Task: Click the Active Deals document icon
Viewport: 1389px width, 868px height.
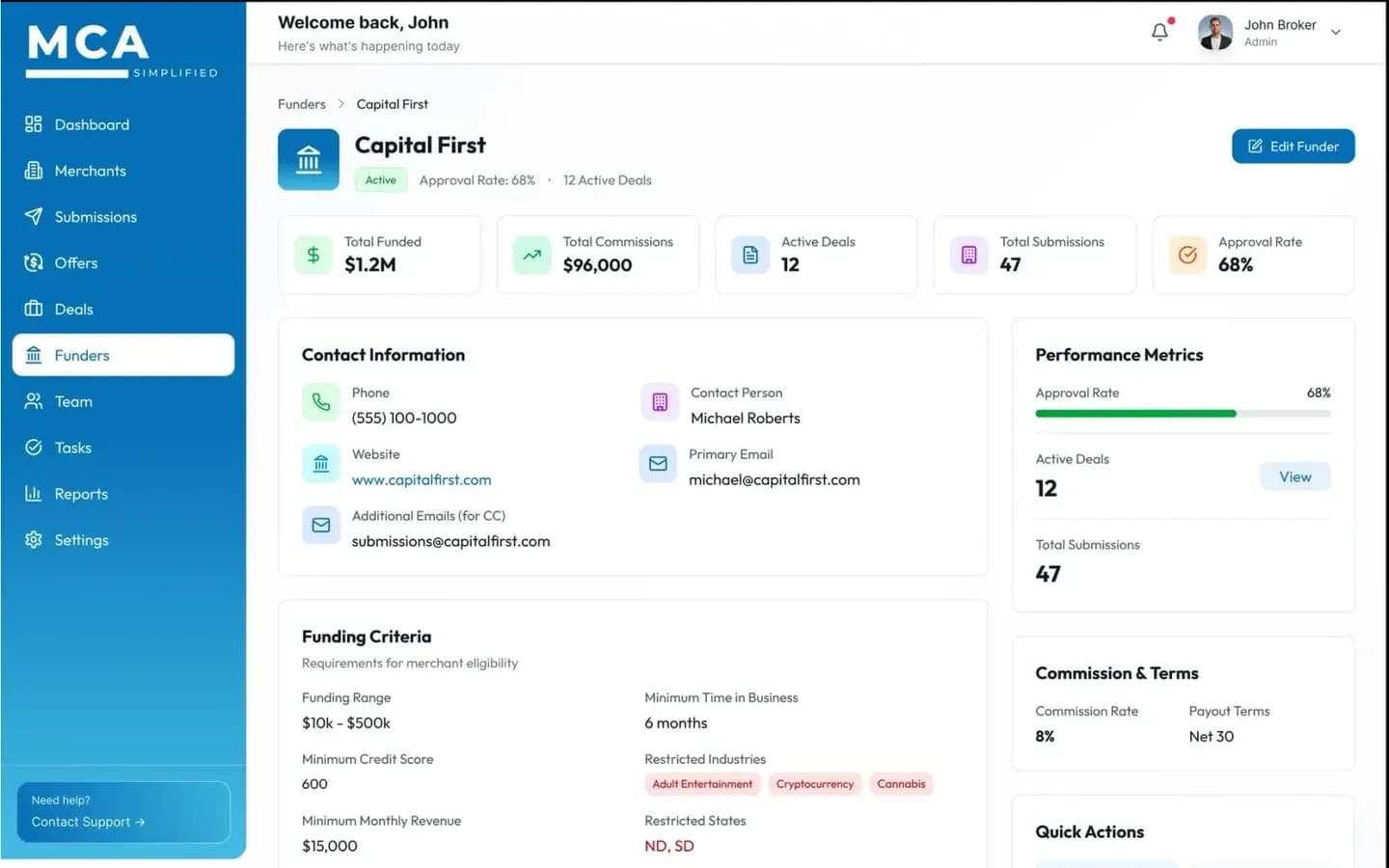Action: [x=750, y=255]
